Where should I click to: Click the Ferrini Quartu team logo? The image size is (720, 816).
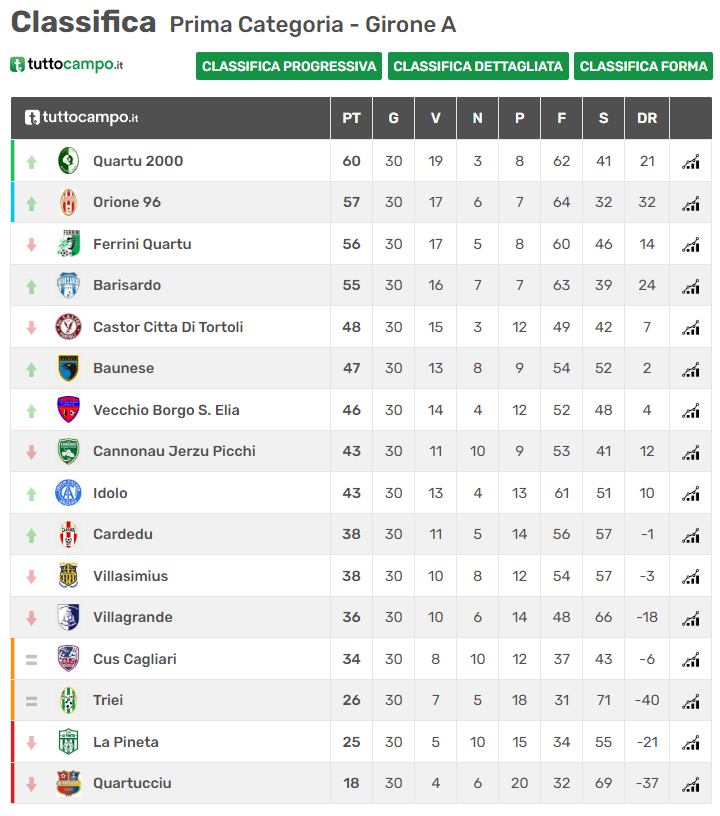(68, 244)
